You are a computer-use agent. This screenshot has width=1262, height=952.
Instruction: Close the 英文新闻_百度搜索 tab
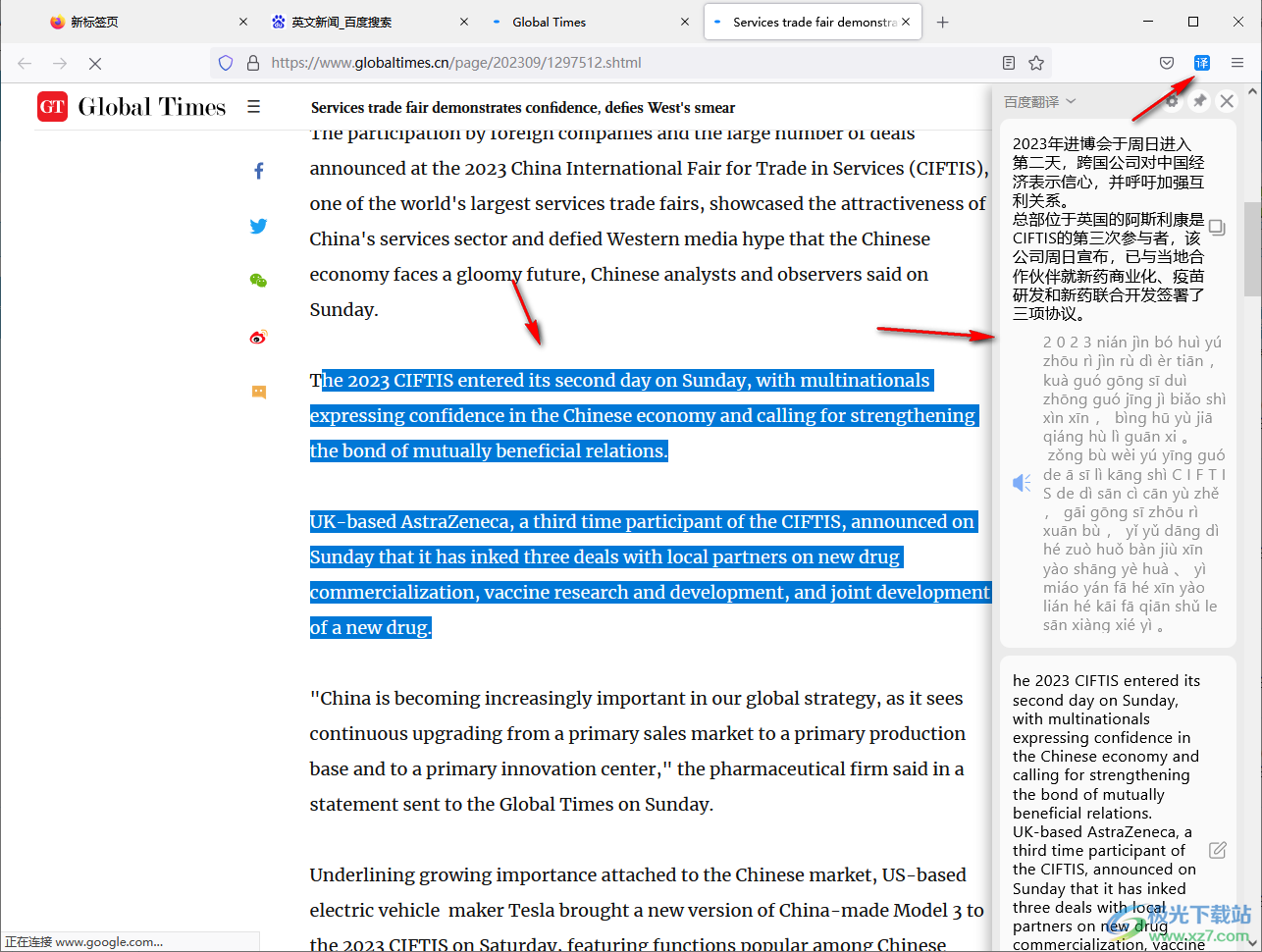pos(464,22)
